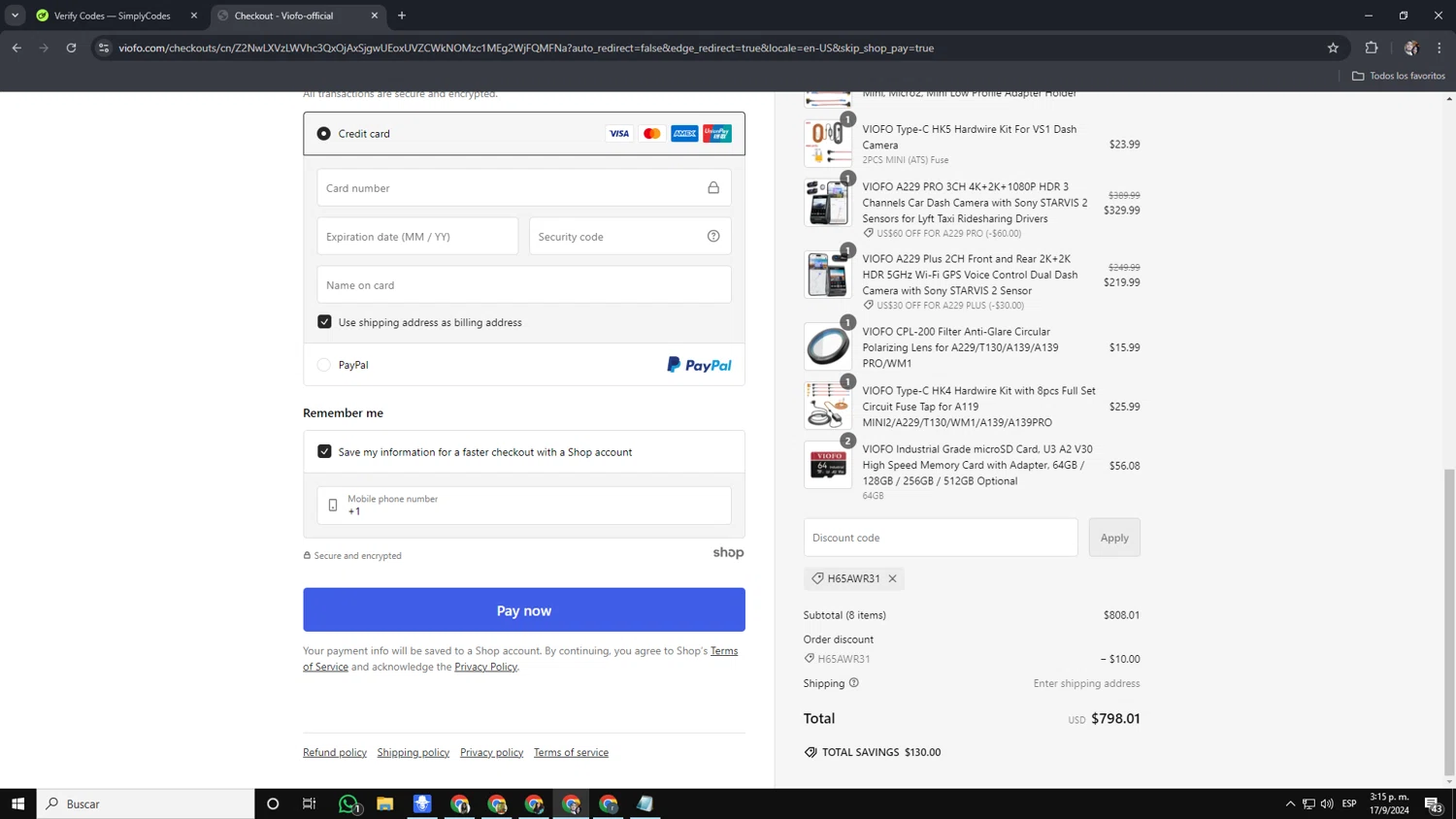
Task: Open the Chrome profile avatar
Action: tap(1411, 48)
